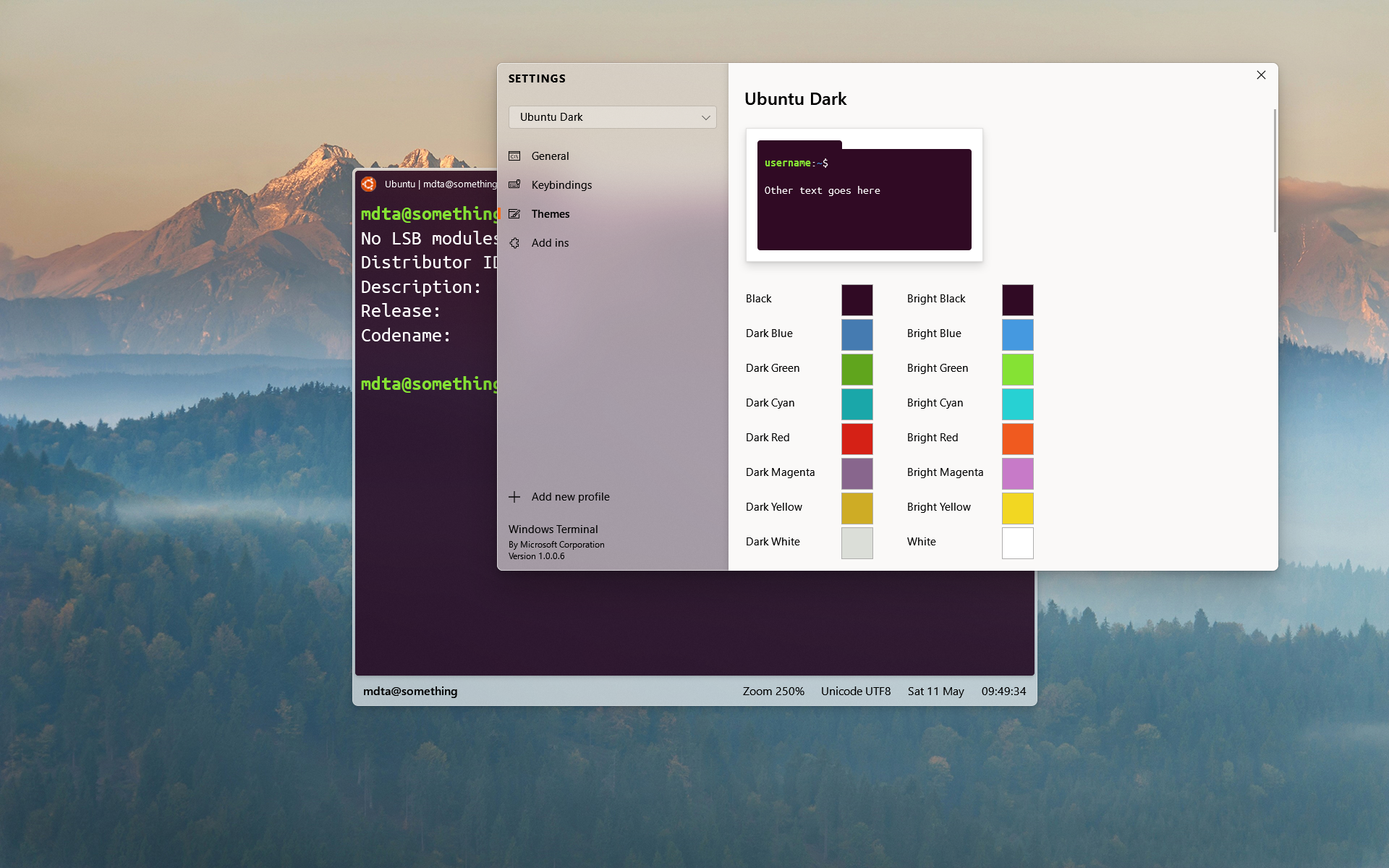Click the Themes edit icon
This screenshot has height=868, width=1389.
[514, 214]
